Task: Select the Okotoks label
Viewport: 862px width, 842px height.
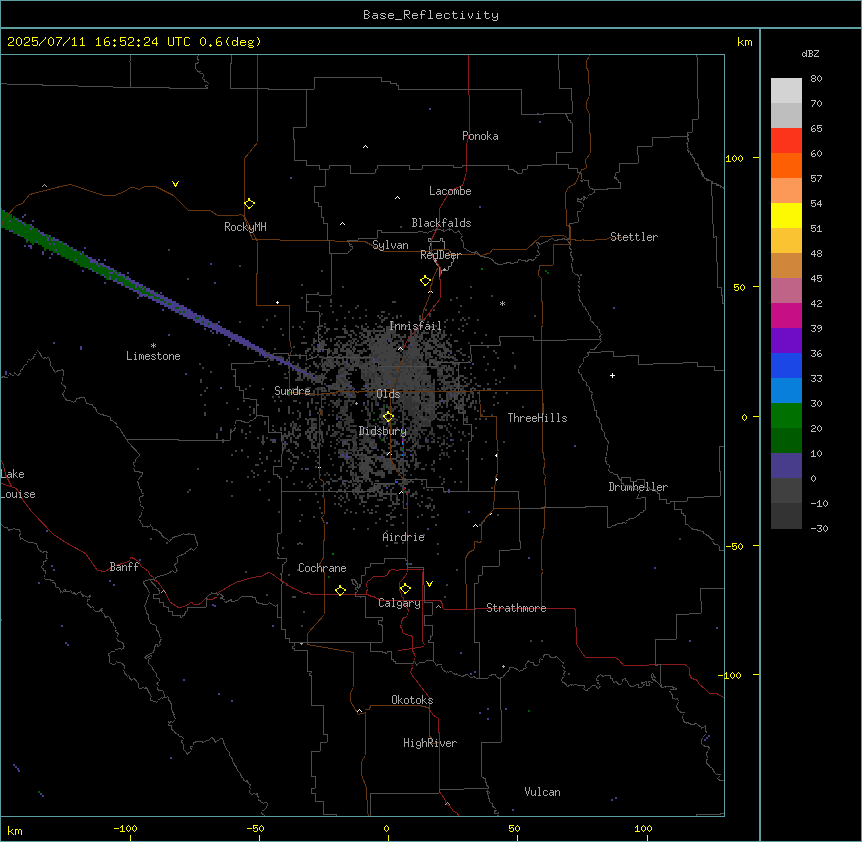Action: [412, 700]
